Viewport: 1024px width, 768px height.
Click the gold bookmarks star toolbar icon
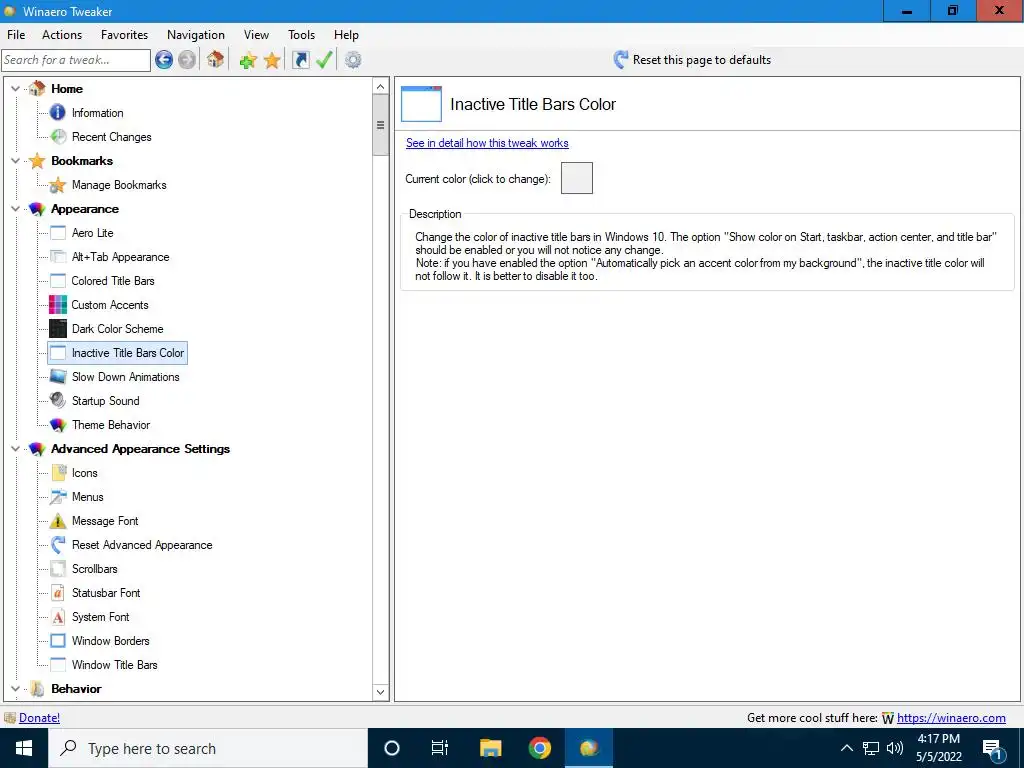272,60
